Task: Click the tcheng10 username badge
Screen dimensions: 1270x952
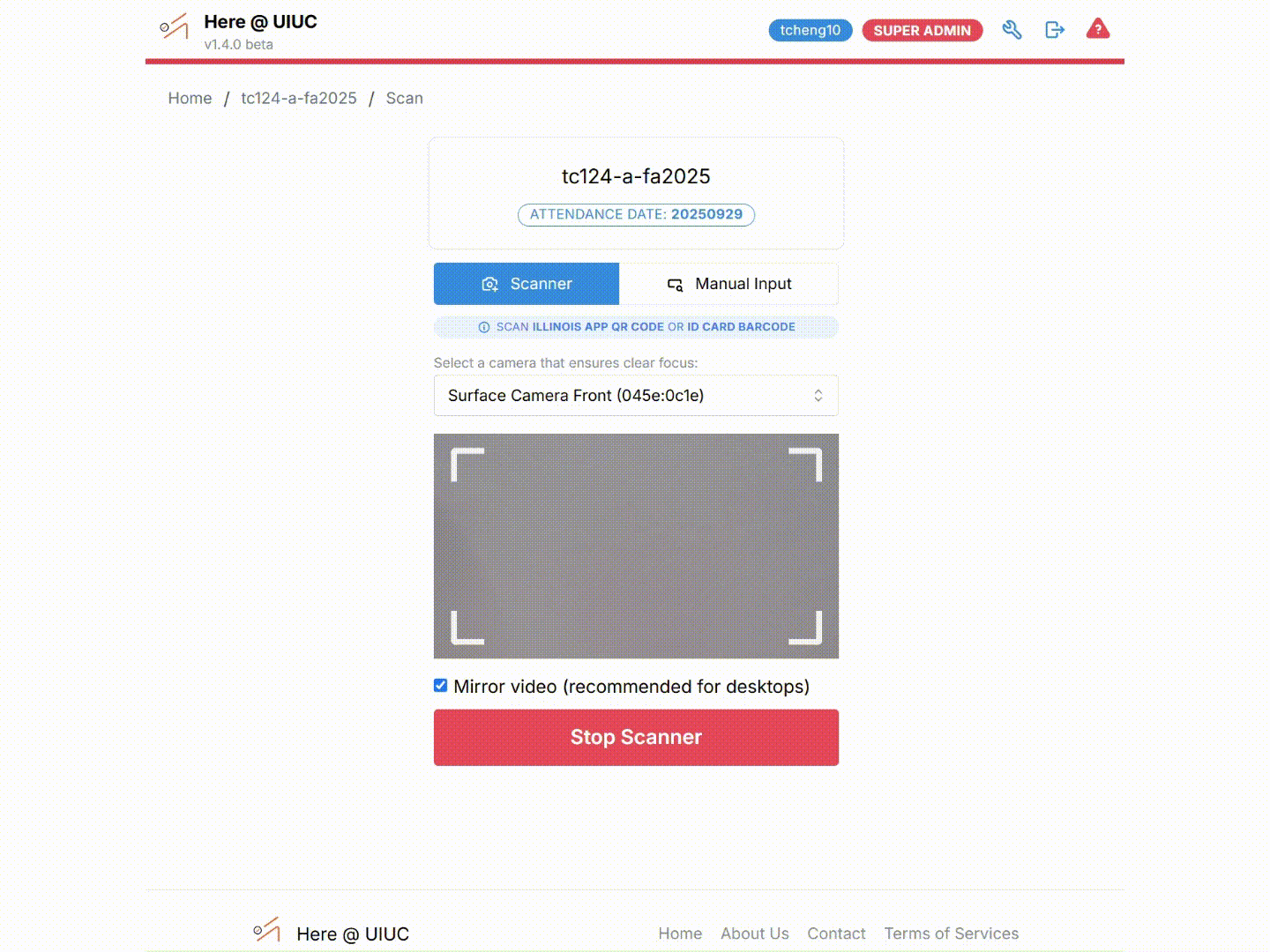Action: (x=810, y=30)
